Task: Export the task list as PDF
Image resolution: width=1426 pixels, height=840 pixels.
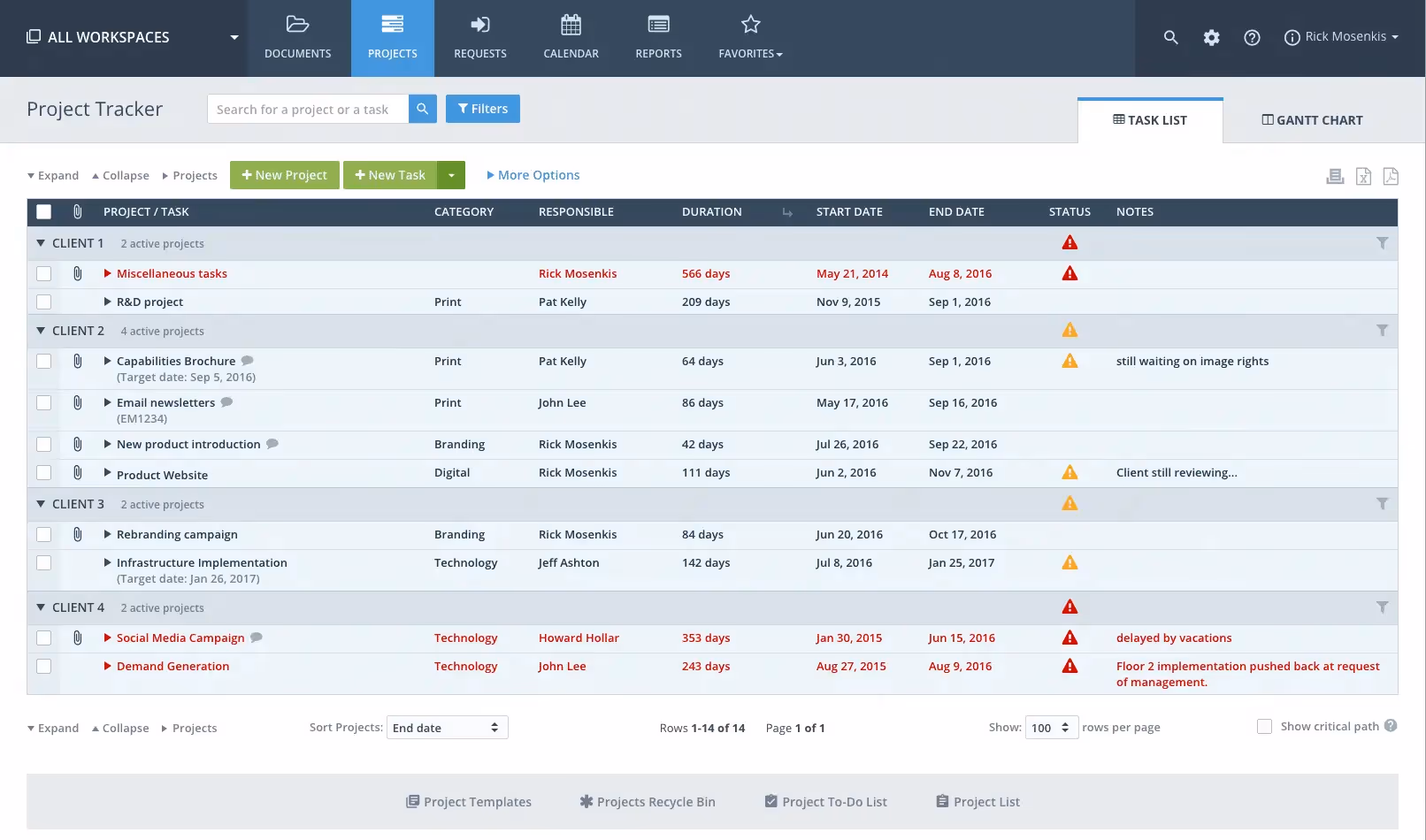Action: click(x=1391, y=176)
